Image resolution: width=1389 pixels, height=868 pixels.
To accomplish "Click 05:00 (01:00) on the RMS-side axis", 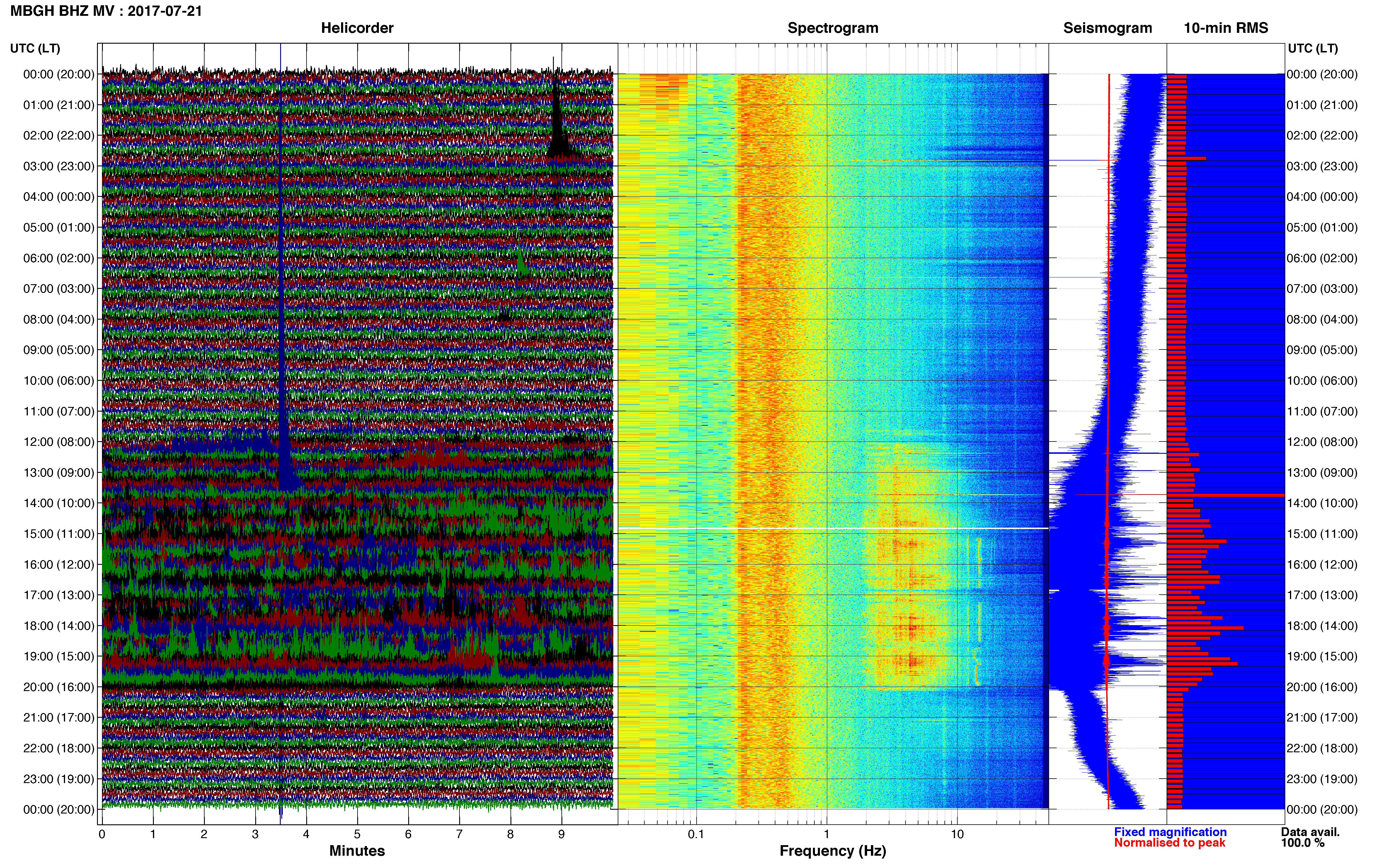I will (x=1322, y=227).
